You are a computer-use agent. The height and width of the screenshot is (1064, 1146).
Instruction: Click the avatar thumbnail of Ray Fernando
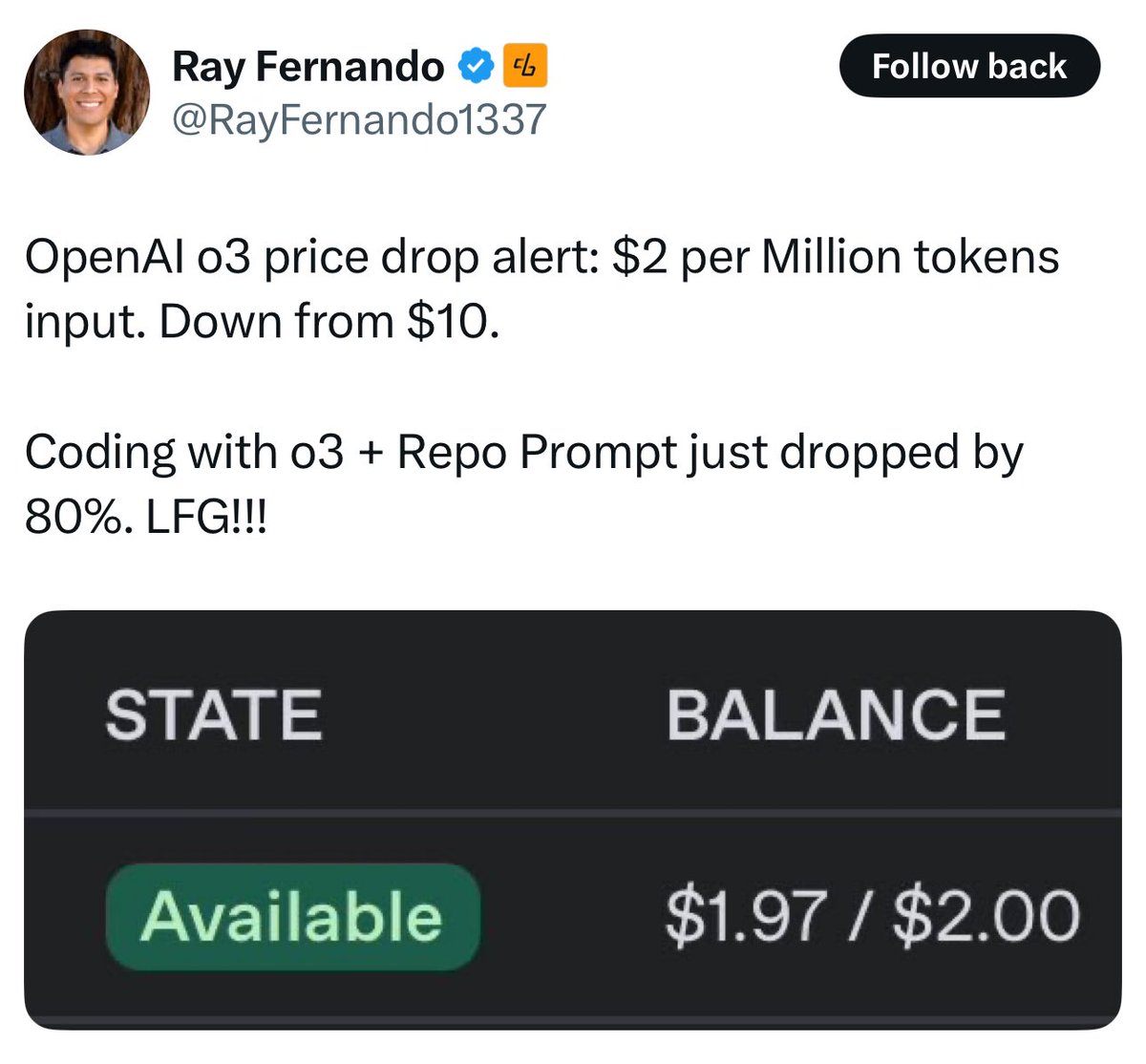click(86, 91)
